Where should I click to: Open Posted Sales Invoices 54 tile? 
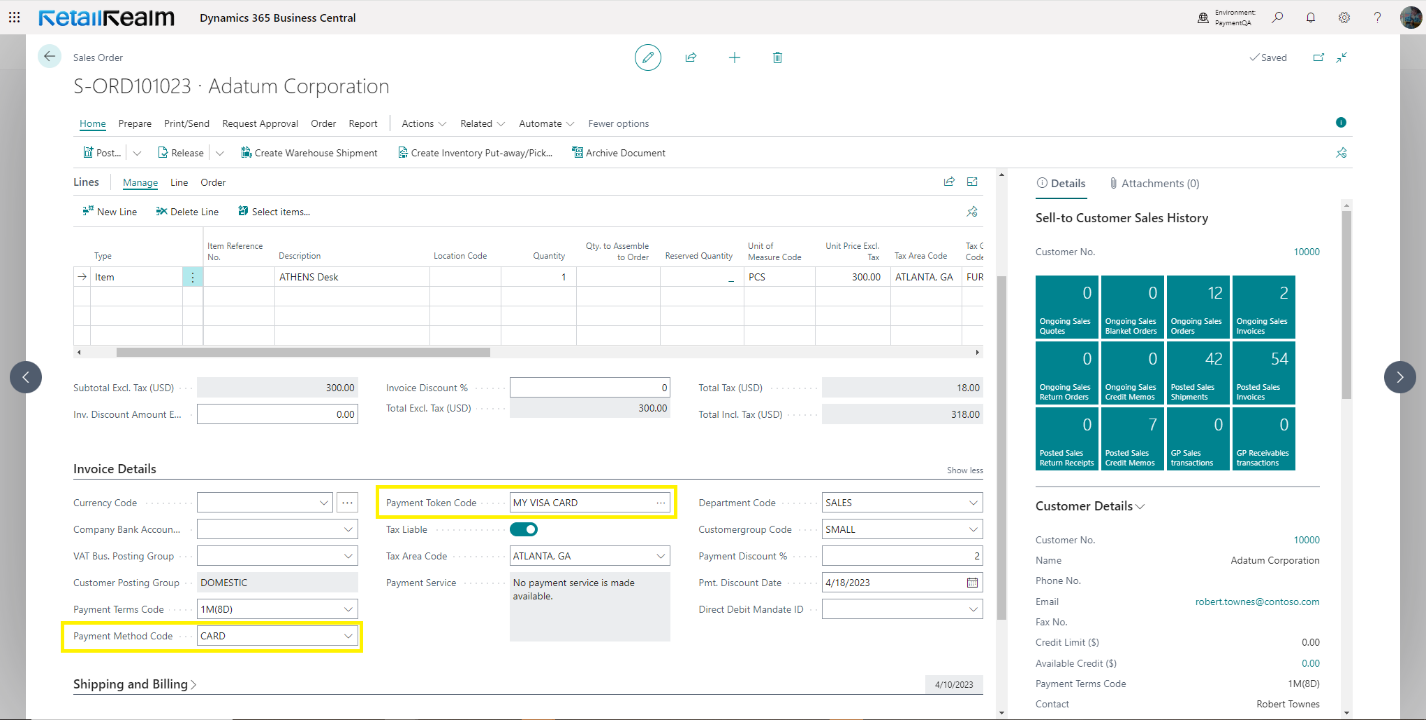pos(1264,373)
